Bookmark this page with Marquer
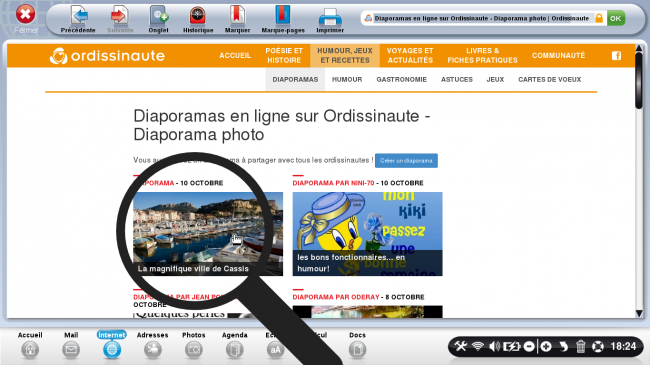 pyautogui.click(x=238, y=19)
